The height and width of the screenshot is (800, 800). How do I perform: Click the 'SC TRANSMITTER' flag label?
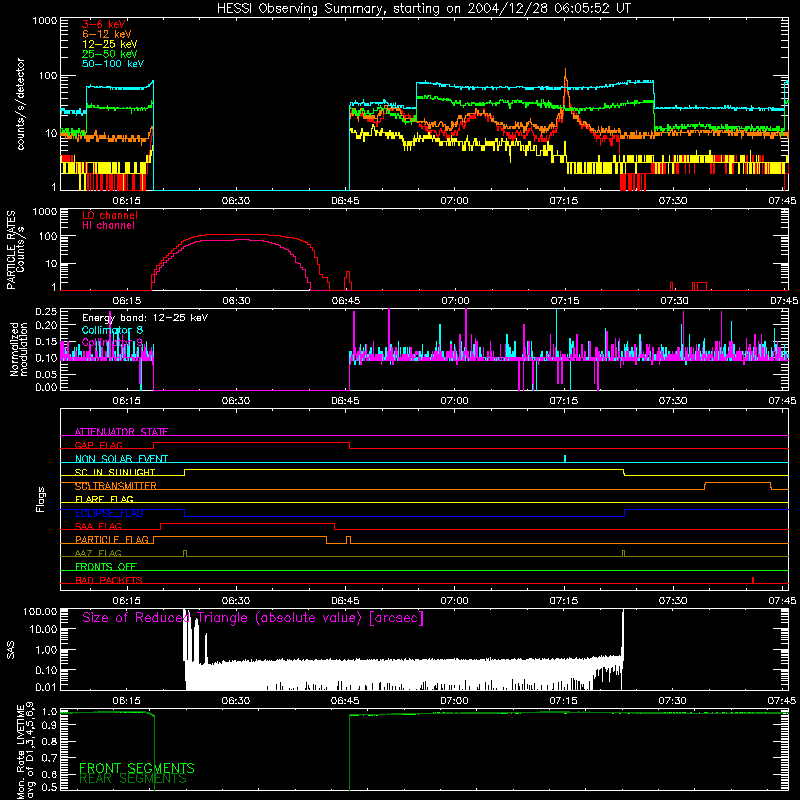point(116,486)
